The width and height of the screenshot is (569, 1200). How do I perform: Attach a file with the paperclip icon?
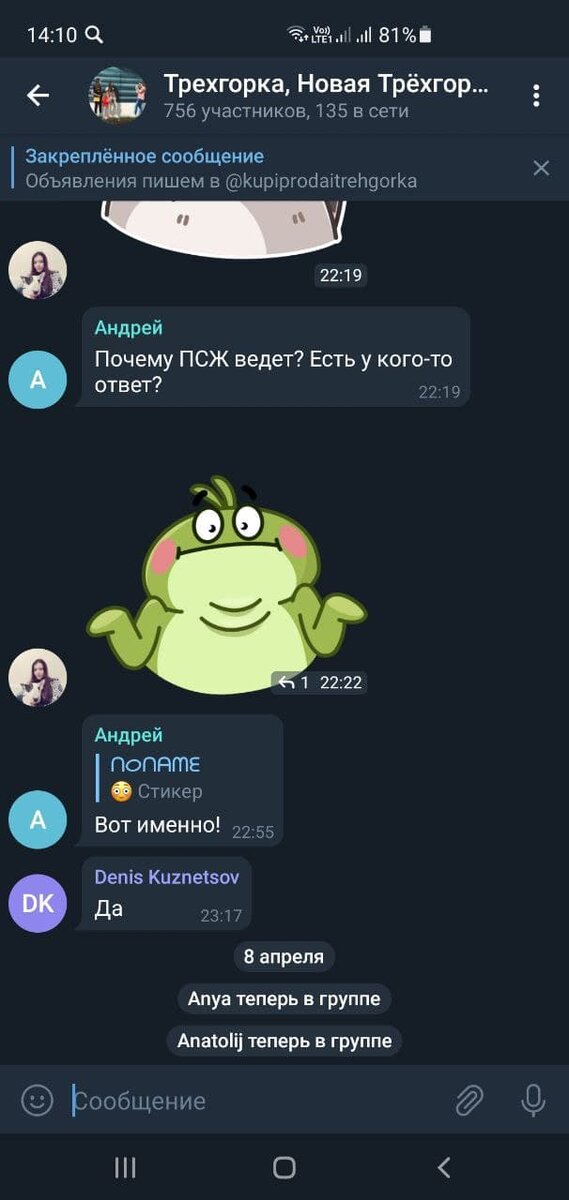pyautogui.click(x=470, y=1101)
